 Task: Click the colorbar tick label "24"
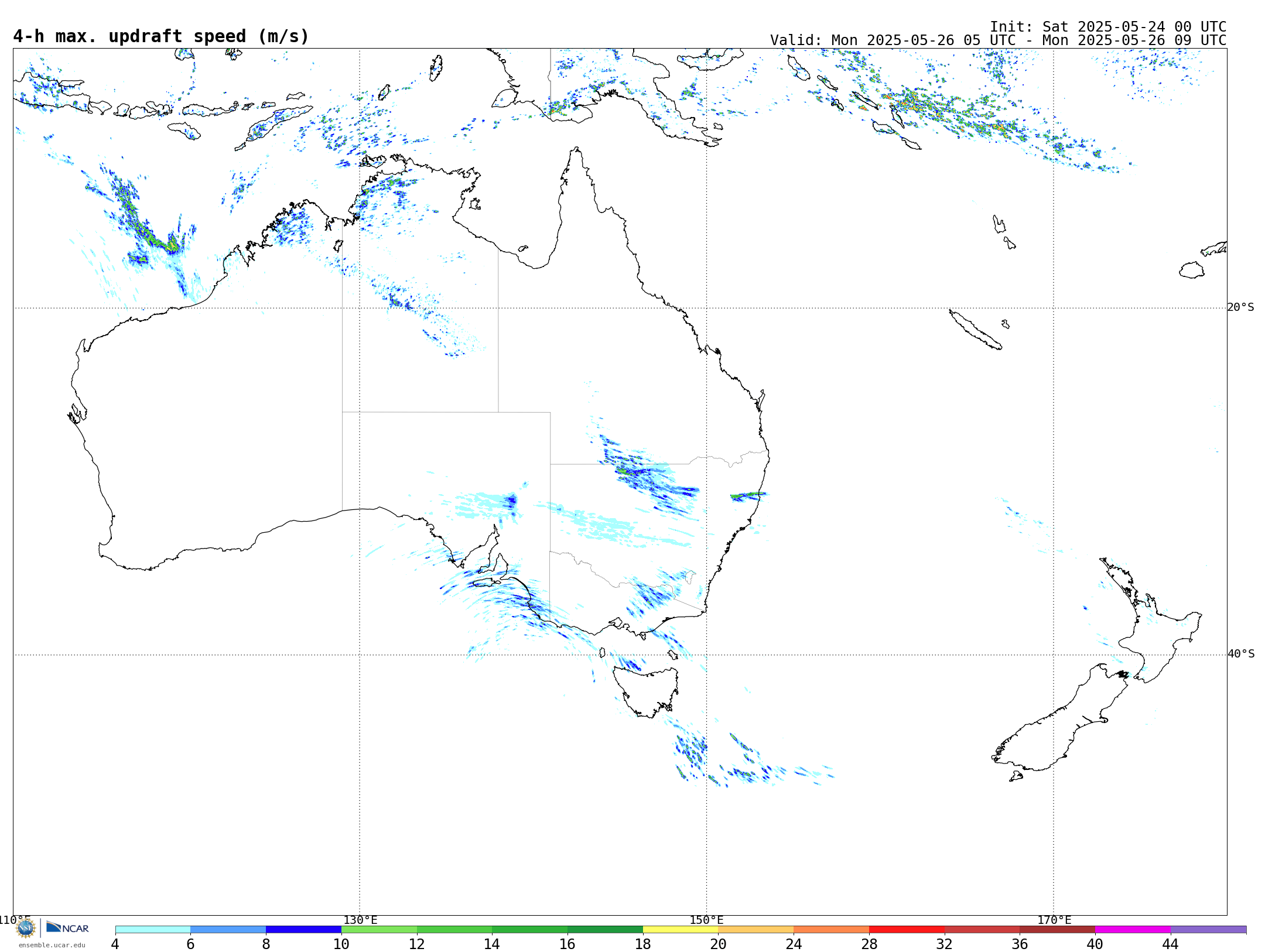click(794, 944)
